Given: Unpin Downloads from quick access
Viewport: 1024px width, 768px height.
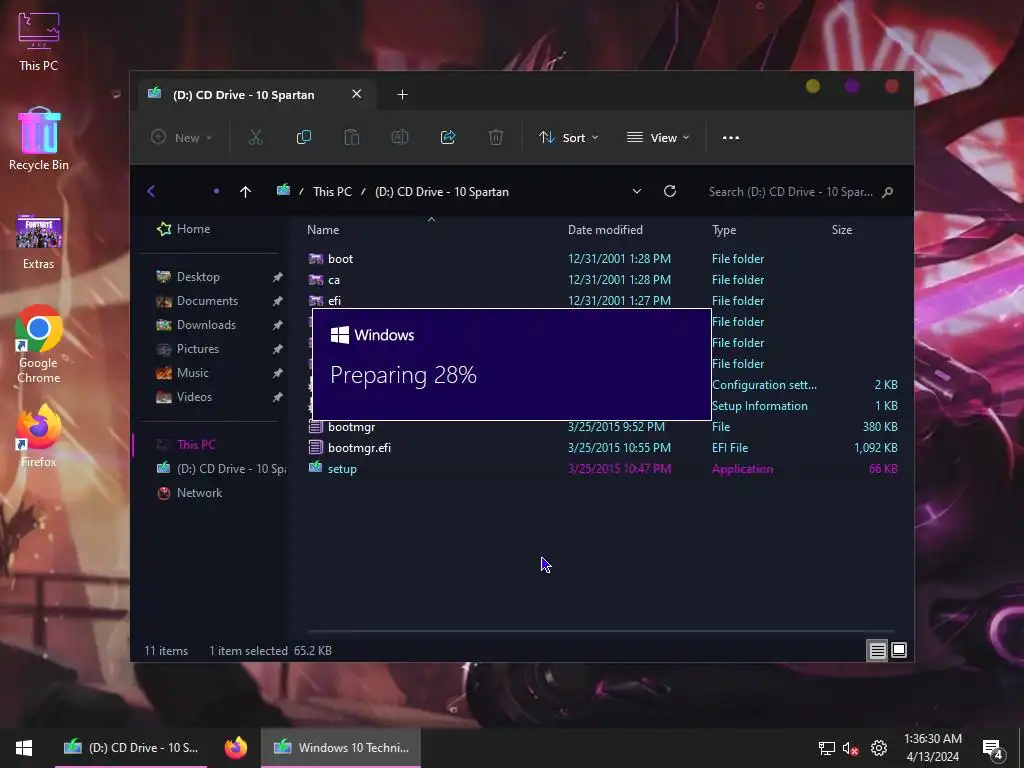Looking at the screenshot, I should (278, 325).
